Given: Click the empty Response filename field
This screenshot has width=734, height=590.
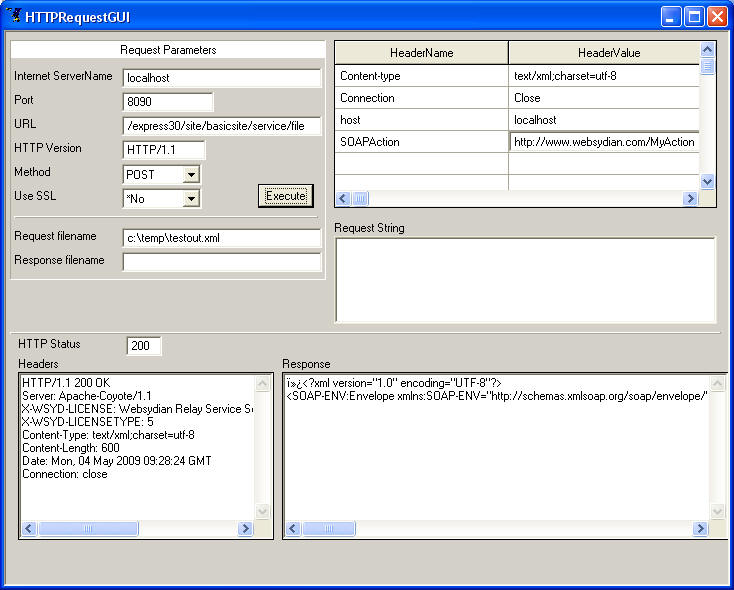Looking at the screenshot, I should 222,262.
